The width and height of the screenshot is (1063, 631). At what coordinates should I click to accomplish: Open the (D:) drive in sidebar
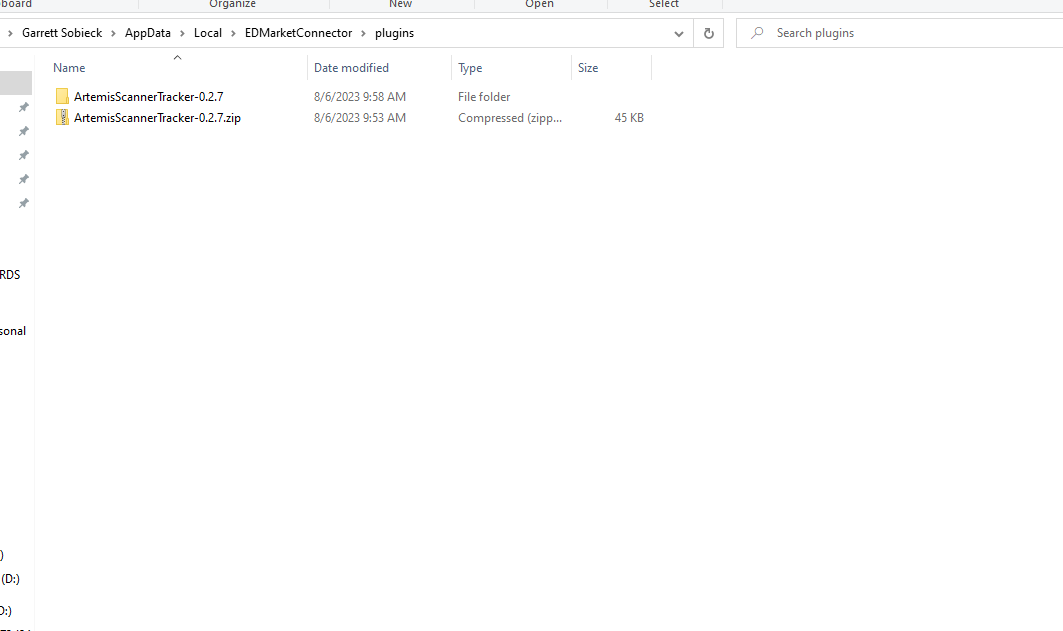click(x=10, y=579)
